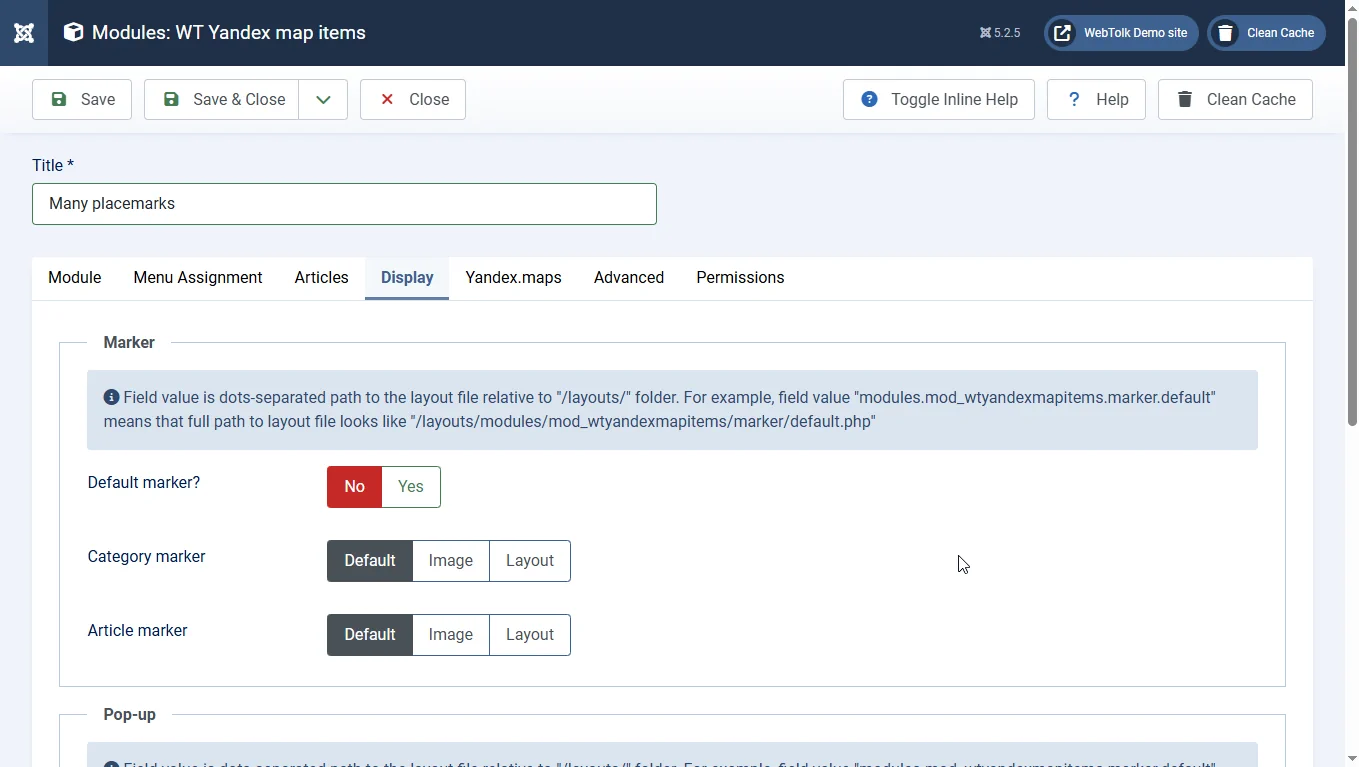Image resolution: width=1359 pixels, height=767 pixels.
Task: Click the Save button
Action: 82,99
